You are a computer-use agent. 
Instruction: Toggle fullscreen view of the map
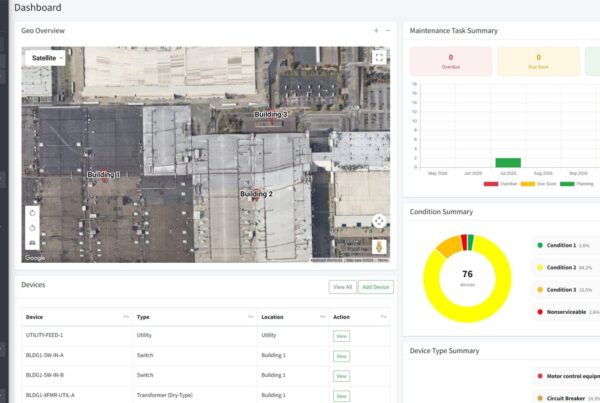click(x=379, y=57)
